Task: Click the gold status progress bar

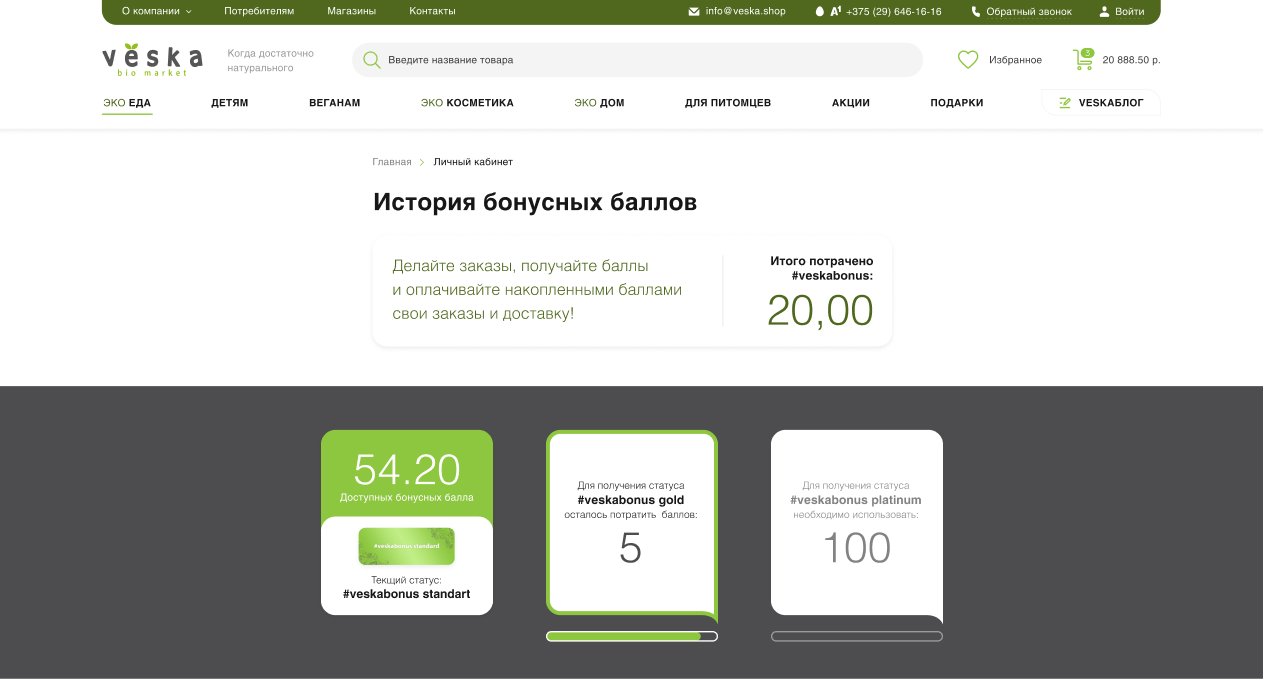Action: pos(631,636)
